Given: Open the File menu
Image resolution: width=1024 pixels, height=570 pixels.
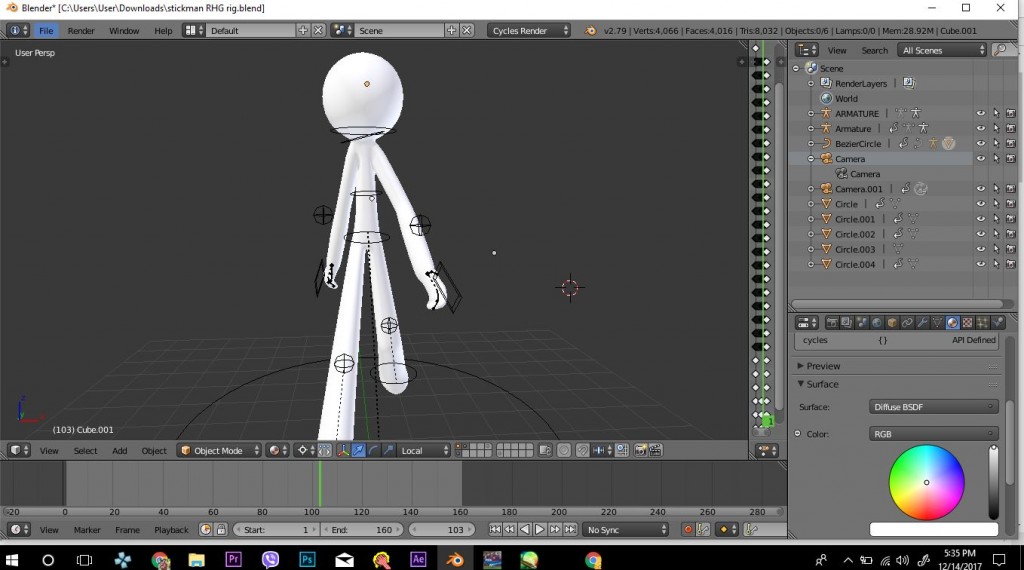Looking at the screenshot, I should pyautogui.click(x=46, y=31).
